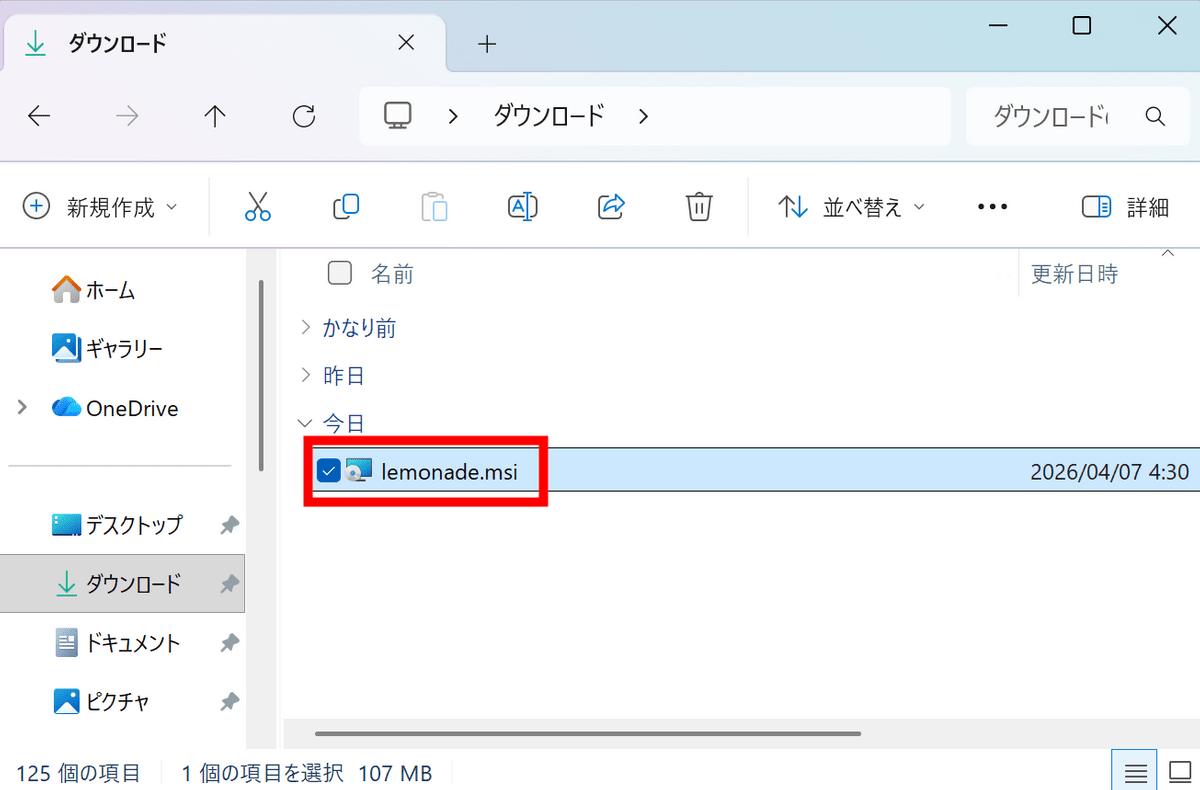1200x790 pixels.
Task: Toggle the 詳細 details pane
Action: [1126, 207]
